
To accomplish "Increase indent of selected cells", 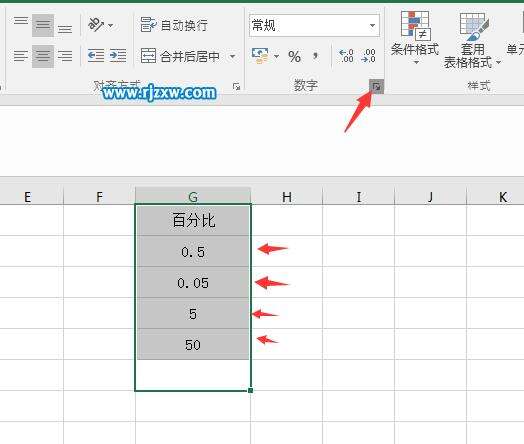I will click(x=118, y=55).
